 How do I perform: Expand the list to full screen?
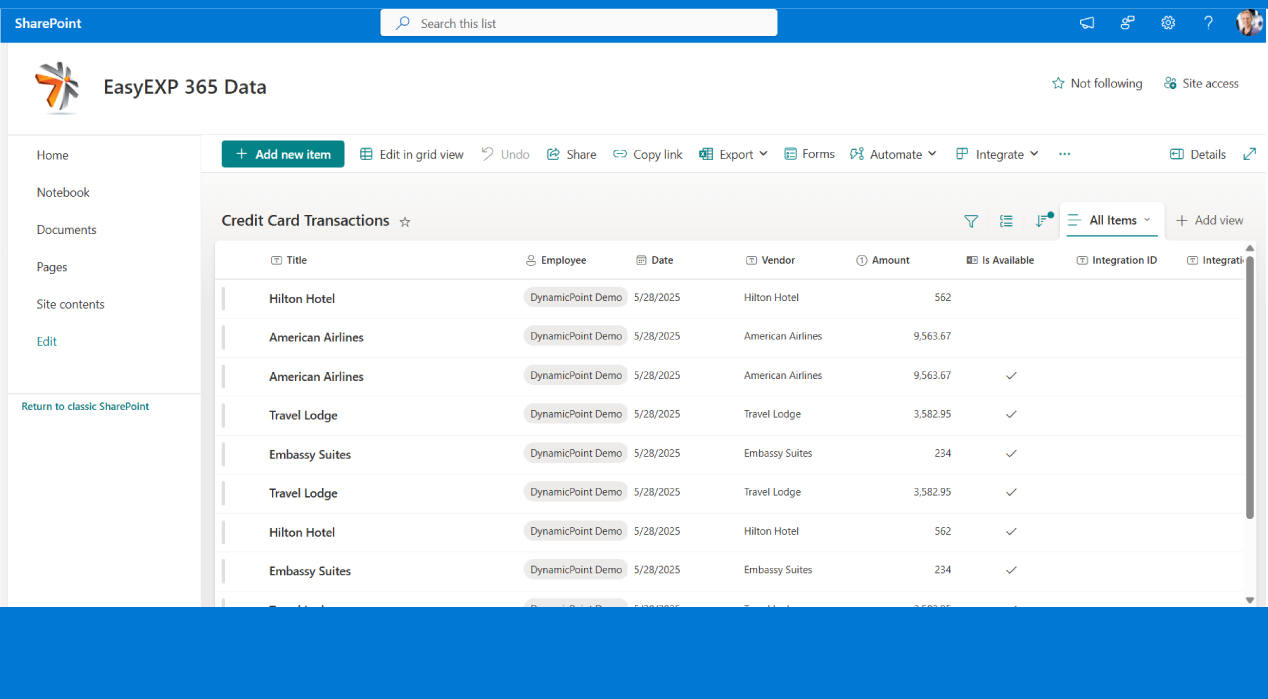[x=1249, y=154]
